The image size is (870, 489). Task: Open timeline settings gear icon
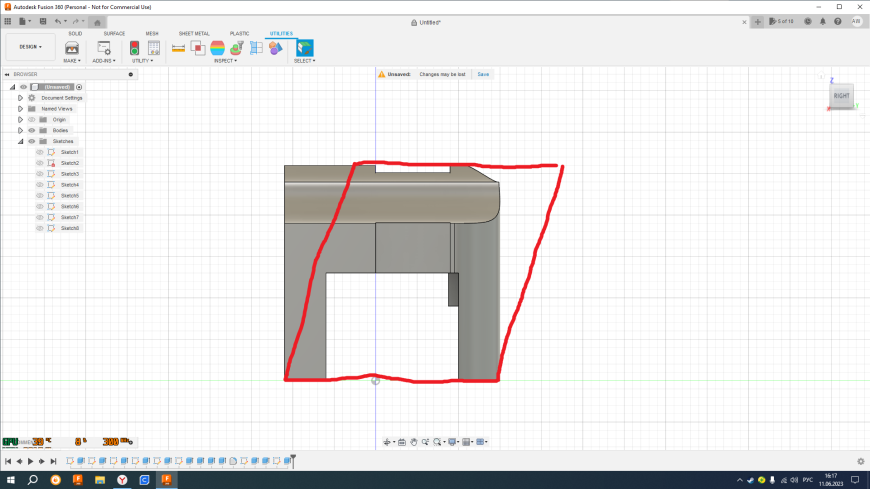tap(861, 461)
